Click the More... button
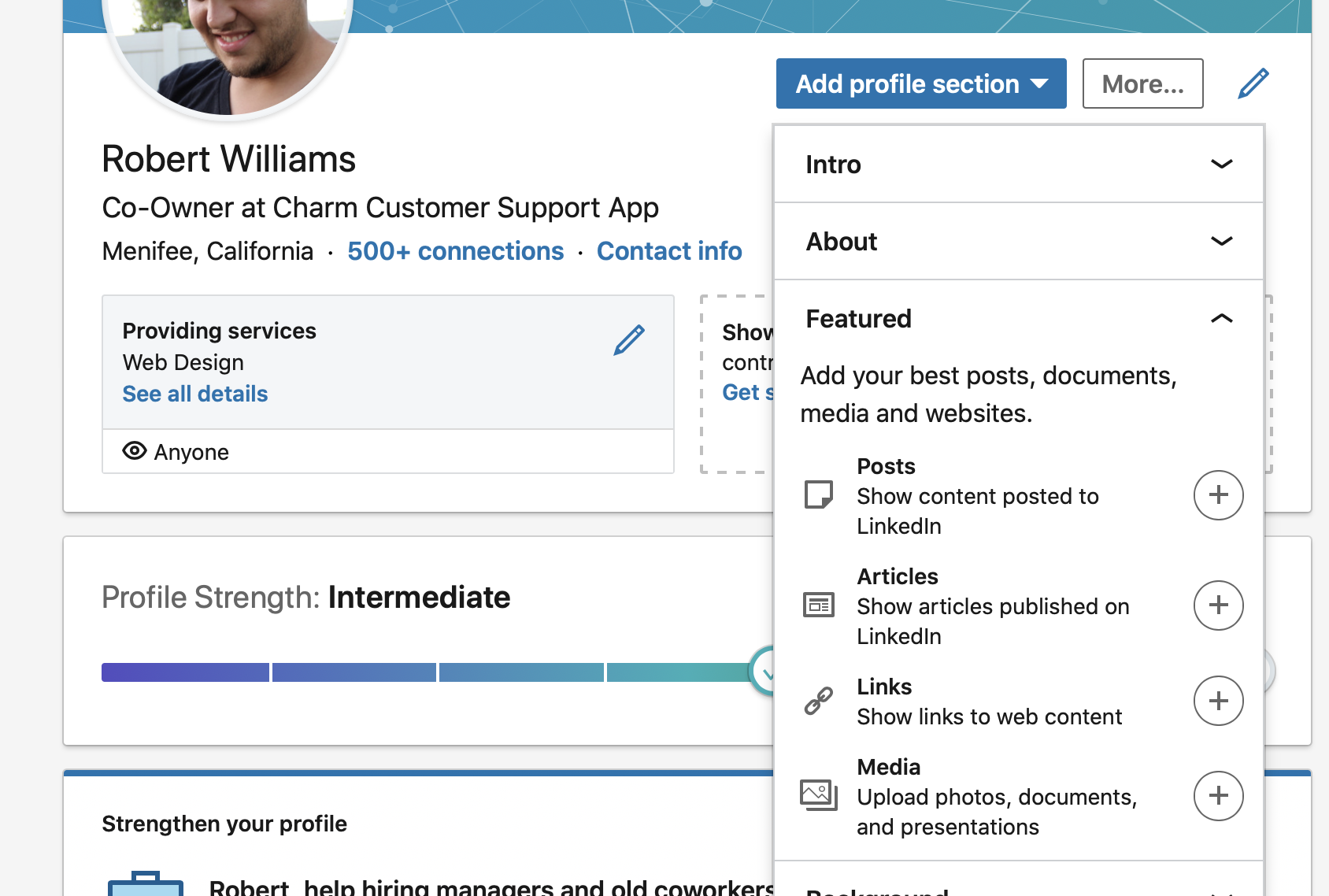Viewport: 1329px width, 896px height. (1142, 83)
